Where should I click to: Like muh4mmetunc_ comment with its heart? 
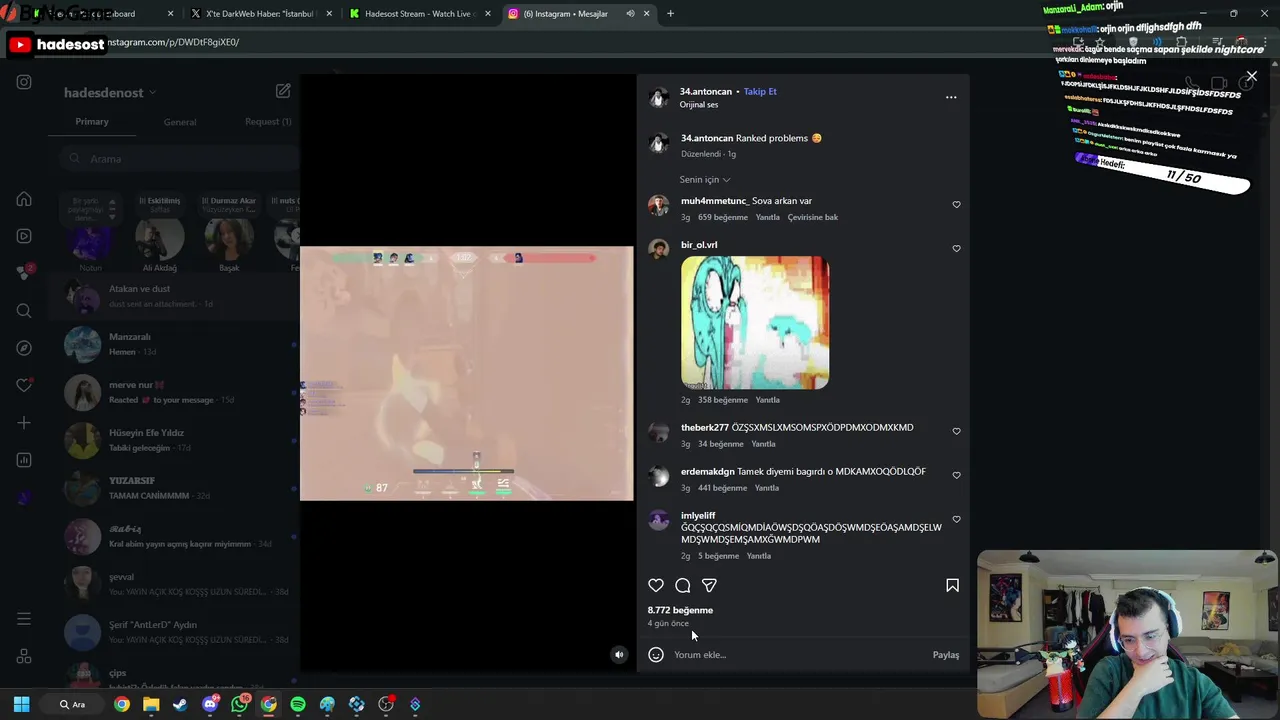pyautogui.click(x=956, y=205)
